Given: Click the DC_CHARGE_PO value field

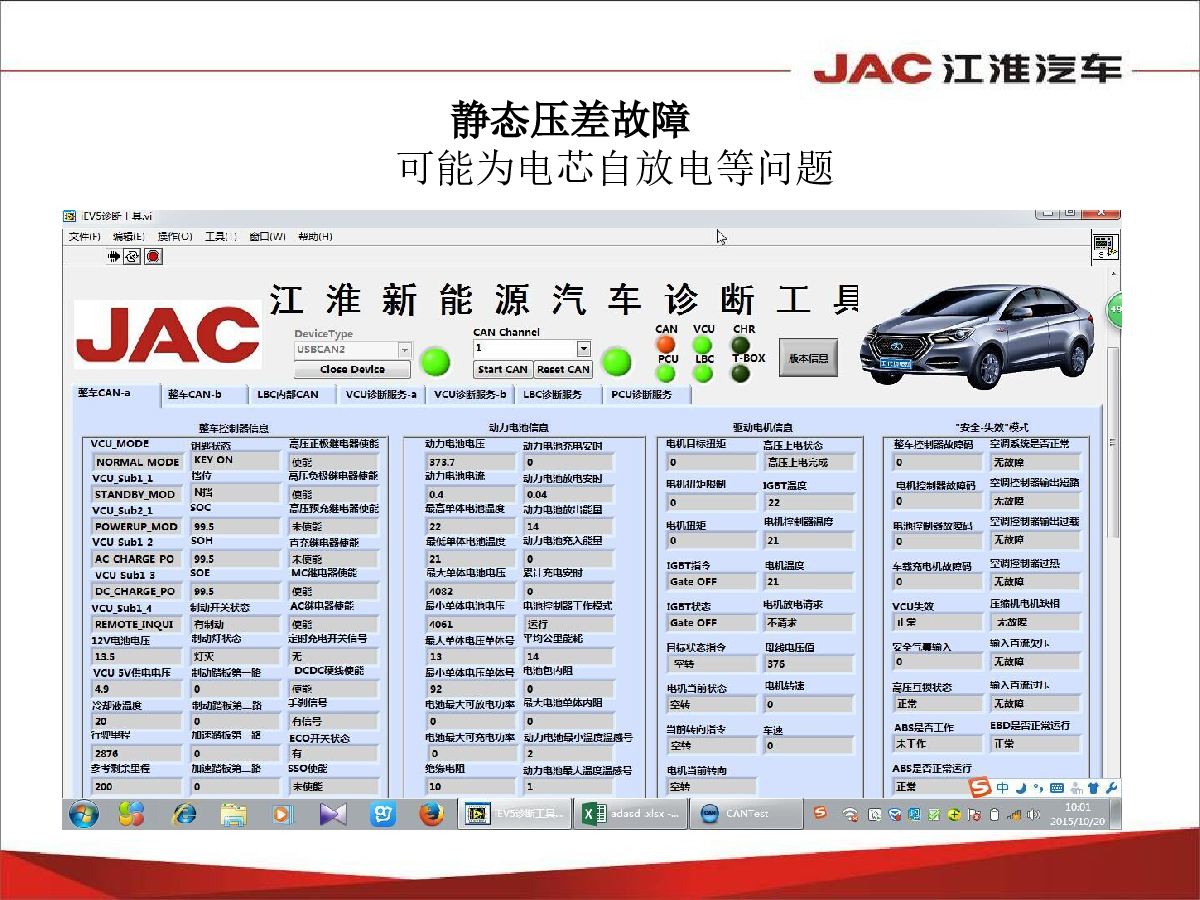Looking at the screenshot, I should click(x=136, y=591).
